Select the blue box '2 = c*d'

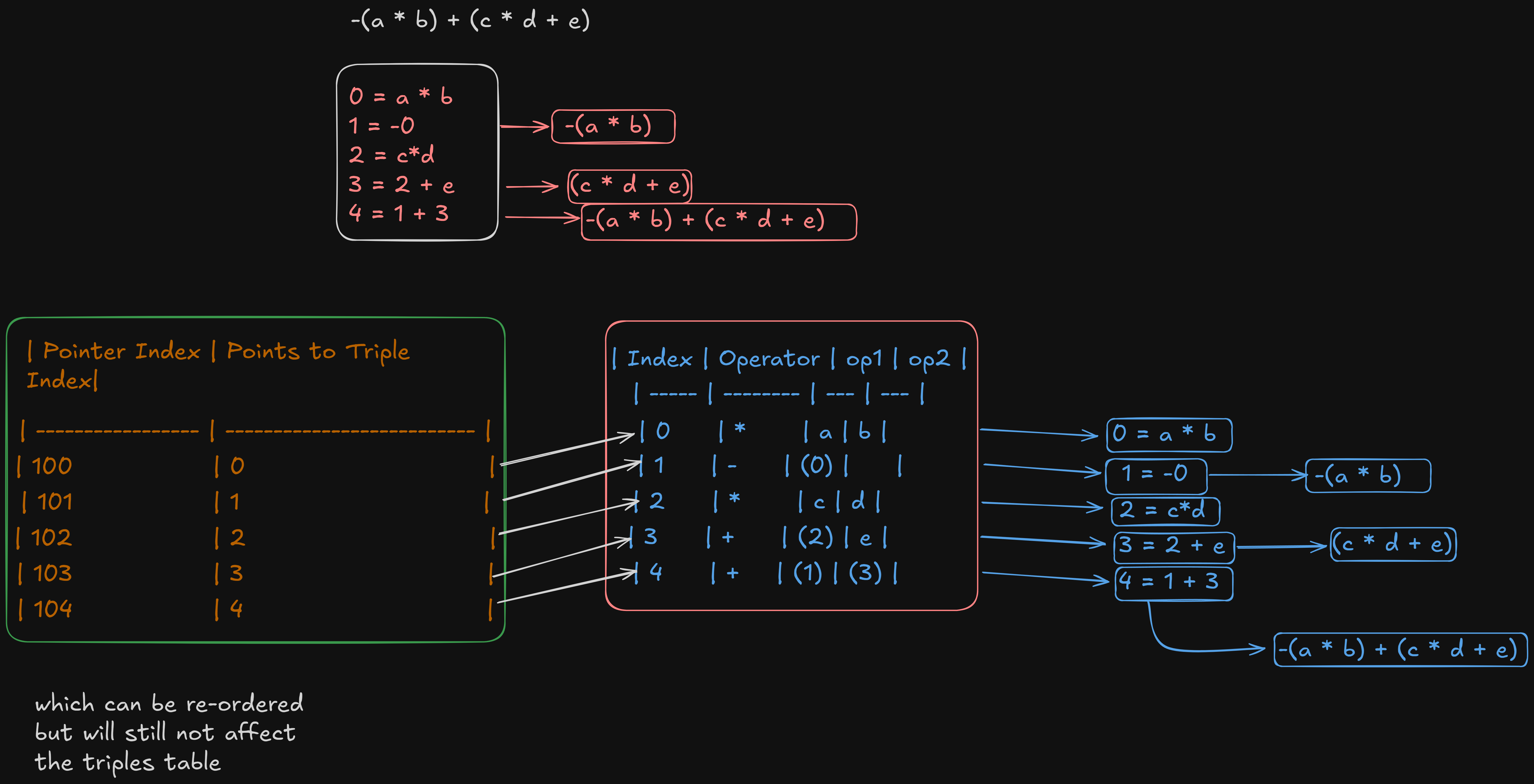[1165, 511]
